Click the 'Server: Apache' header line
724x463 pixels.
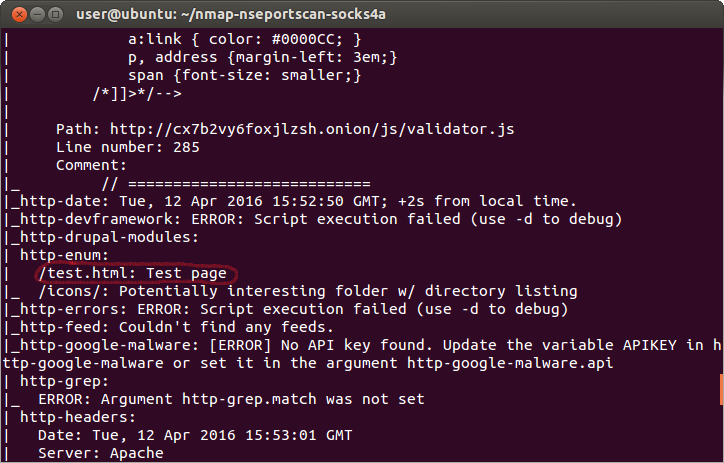[x=100, y=453]
